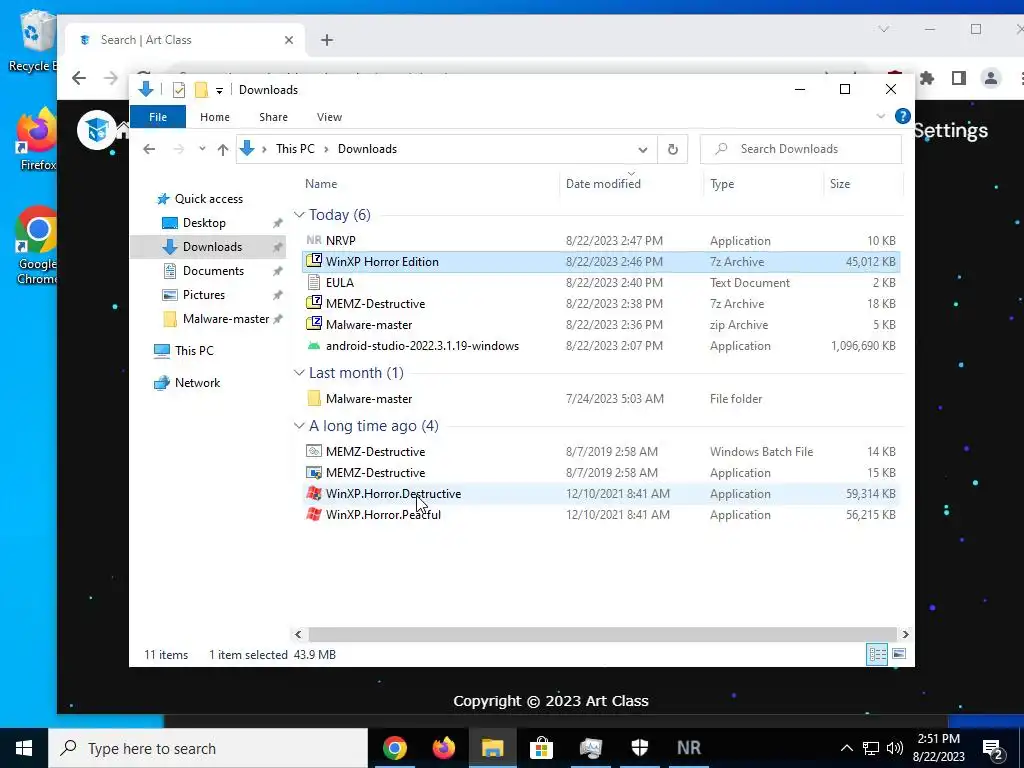Image resolution: width=1024 pixels, height=768 pixels.
Task: Click This PC in address breadcrumb
Action: (295, 149)
